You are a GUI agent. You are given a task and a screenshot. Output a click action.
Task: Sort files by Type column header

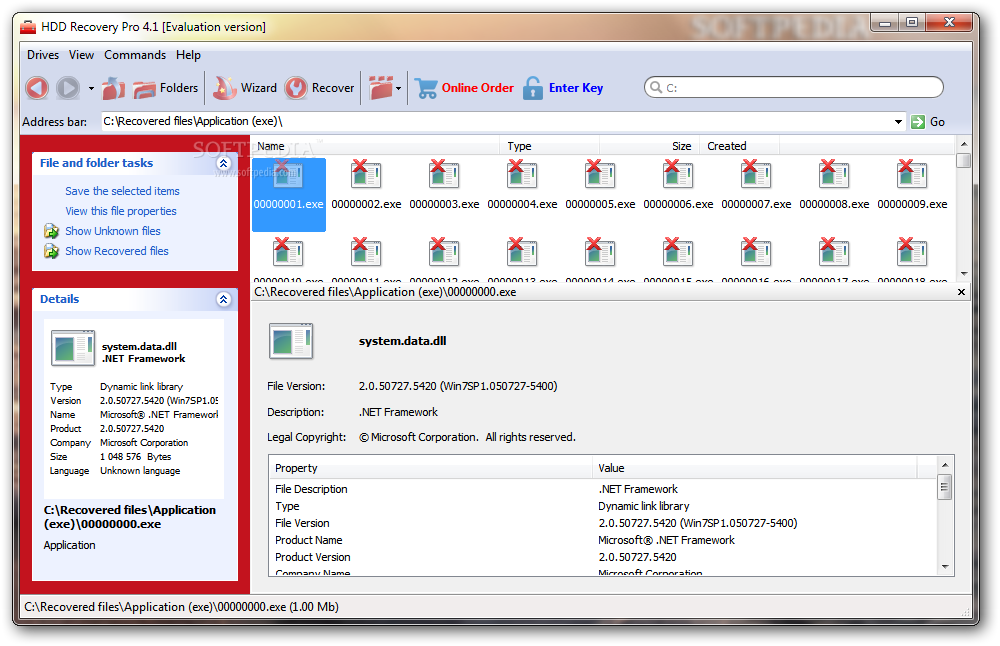point(549,146)
